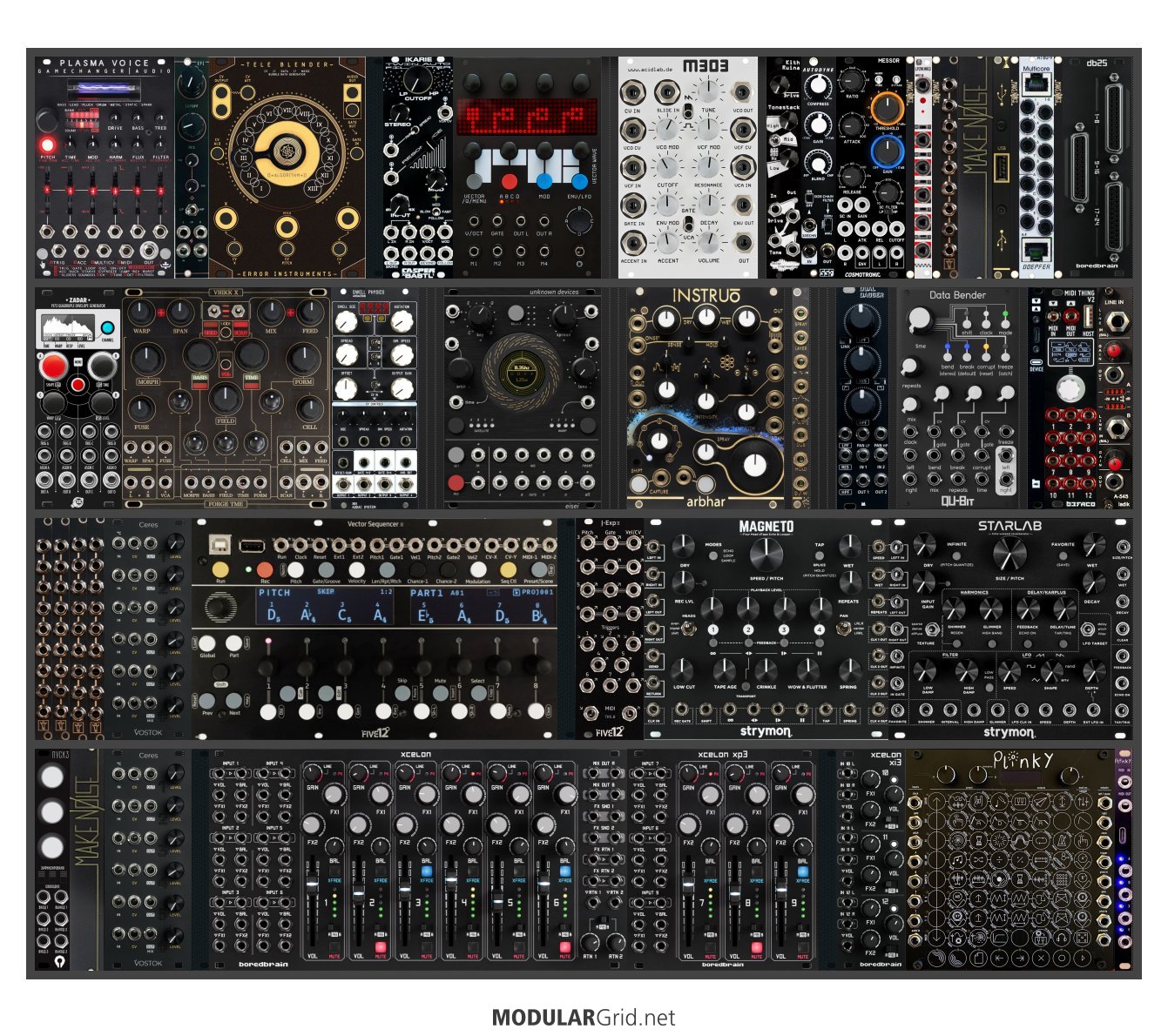This screenshot has width=1168, height=1036.
Task: Click the Velocity button on Vector Sequencer
Action: point(357,570)
